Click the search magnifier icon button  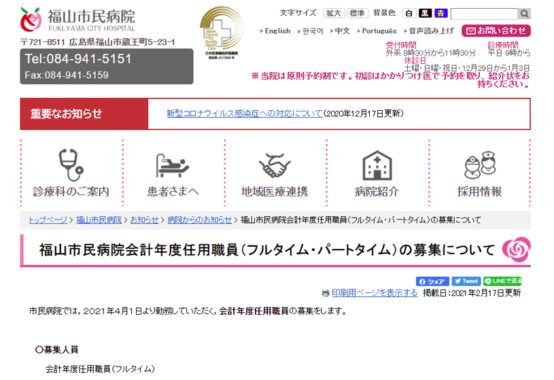(x=524, y=14)
